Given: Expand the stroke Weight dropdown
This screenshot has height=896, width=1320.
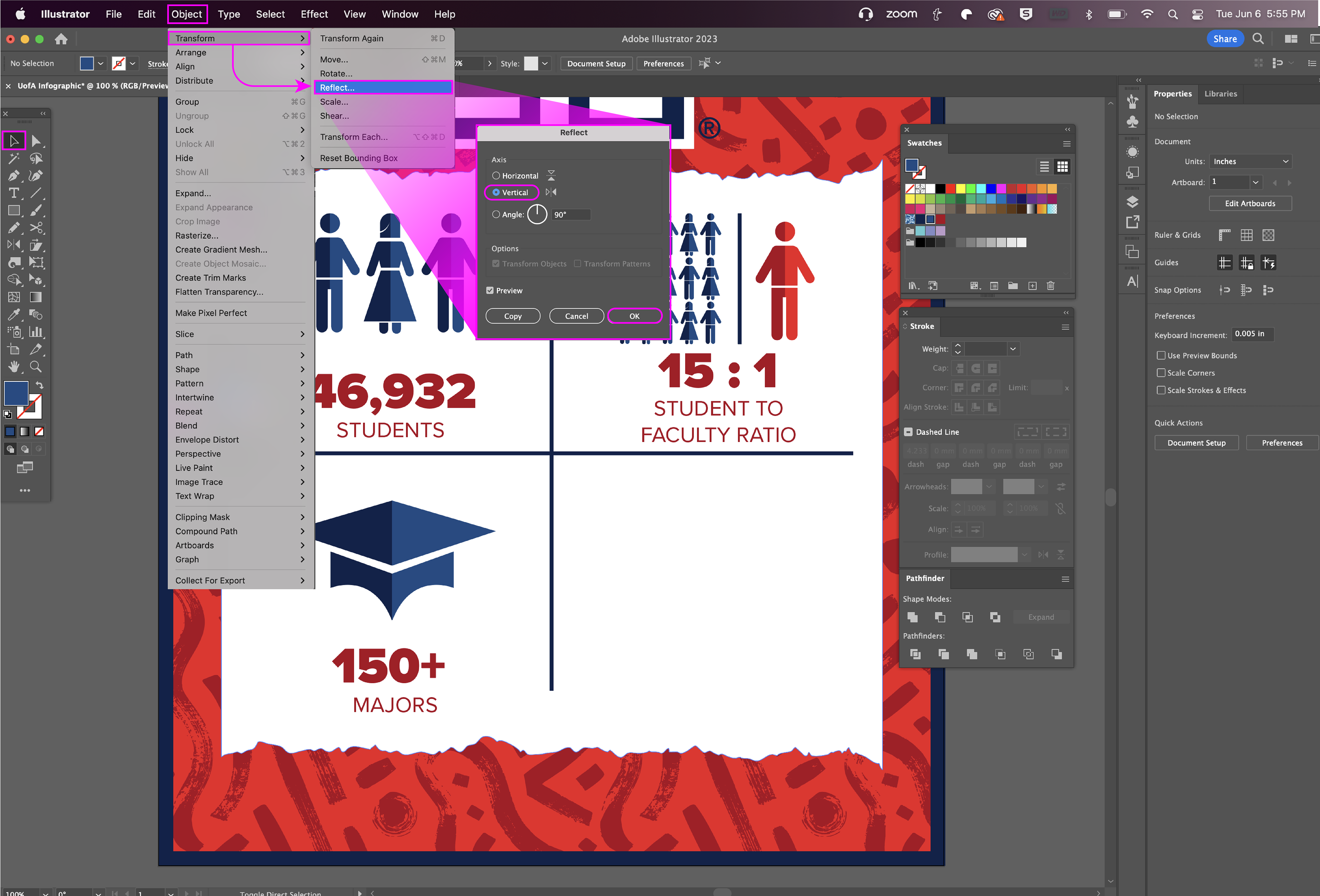Looking at the screenshot, I should pyautogui.click(x=1012, y=349).
